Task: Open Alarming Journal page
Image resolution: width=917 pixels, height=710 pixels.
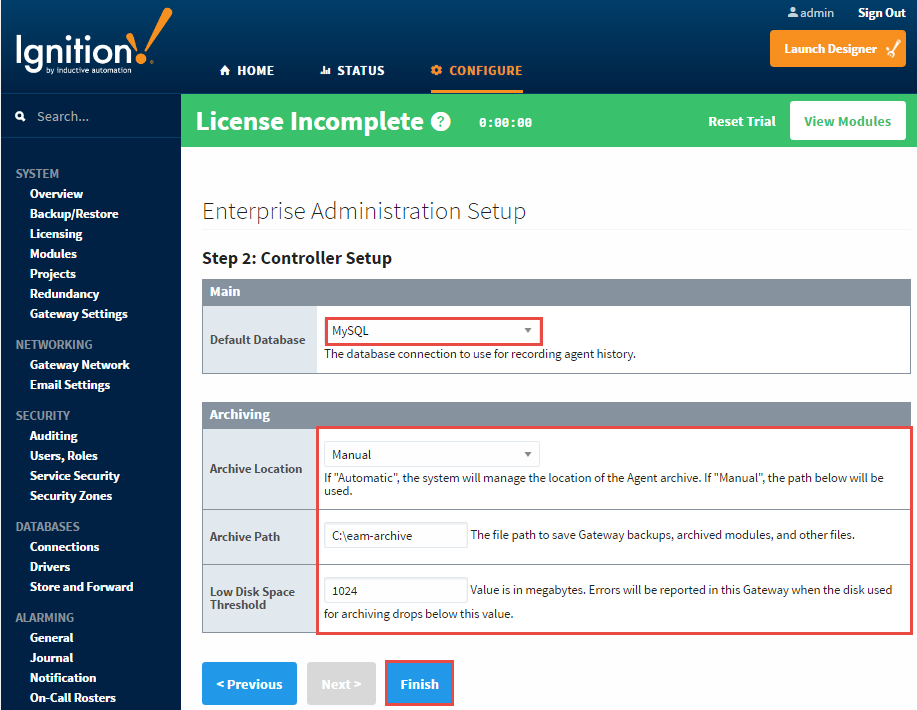Action: click(51, 658)
